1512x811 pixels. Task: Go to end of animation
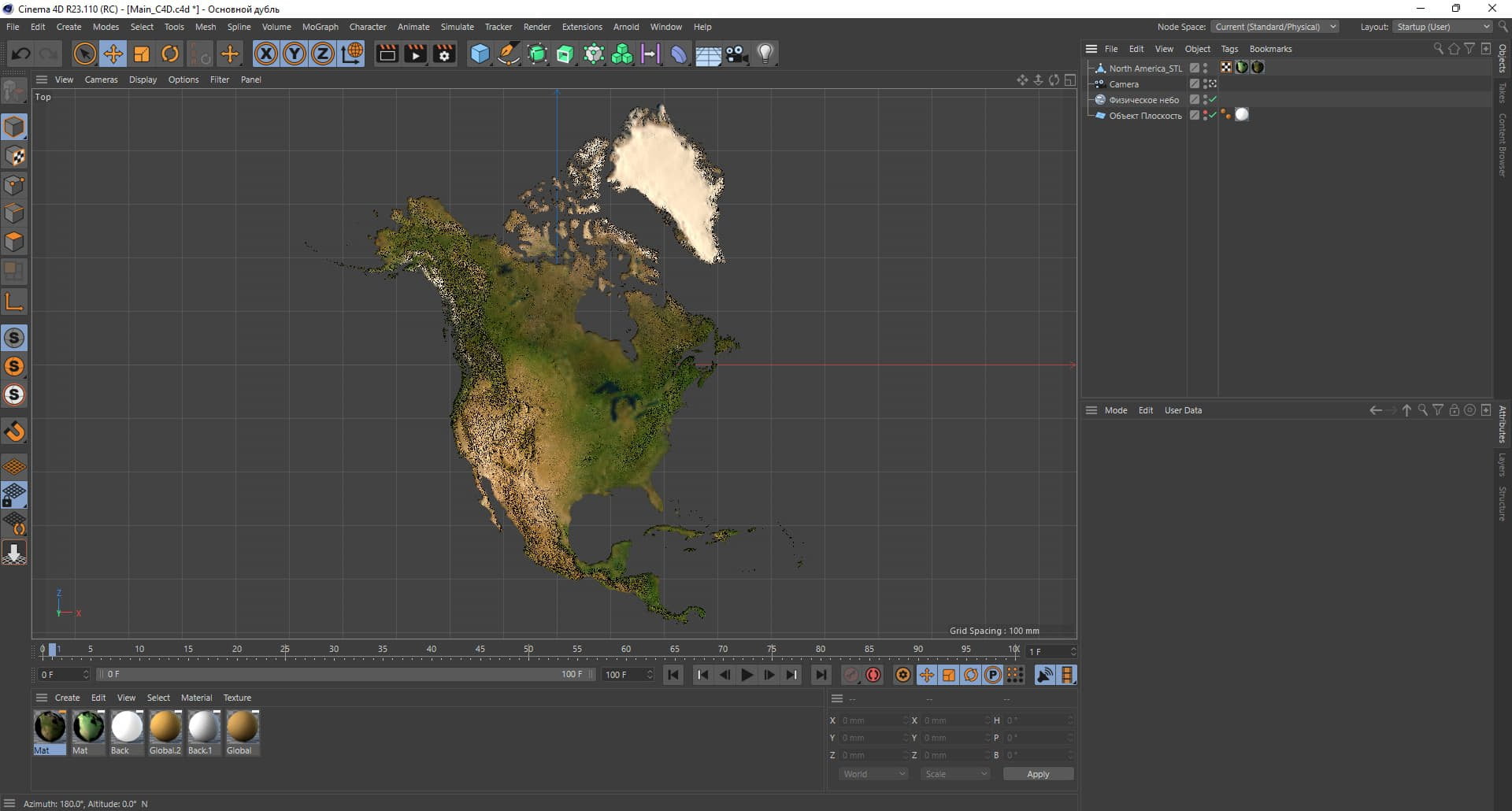[x=821, y=675]
